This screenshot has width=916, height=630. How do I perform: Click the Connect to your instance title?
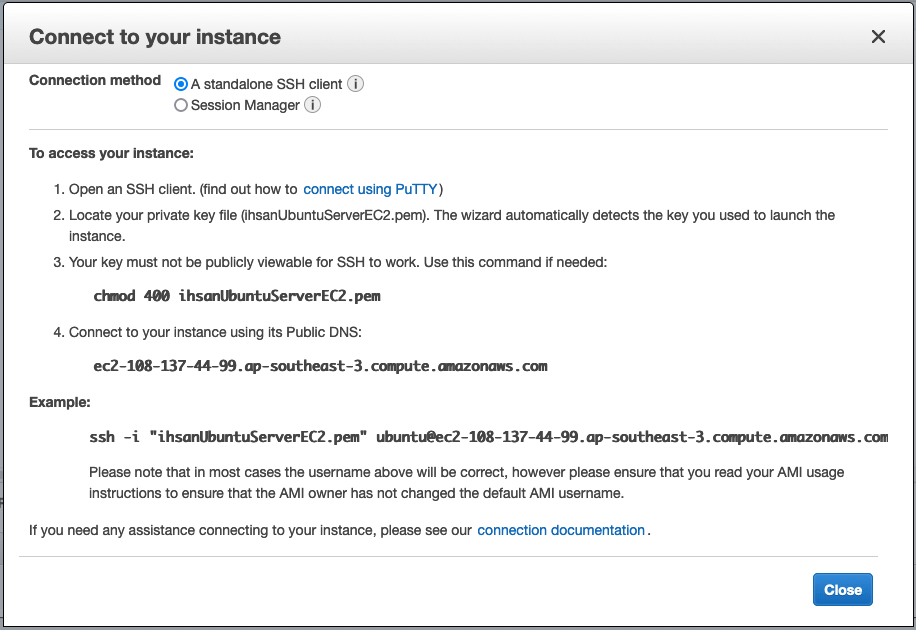click(155, 37)
